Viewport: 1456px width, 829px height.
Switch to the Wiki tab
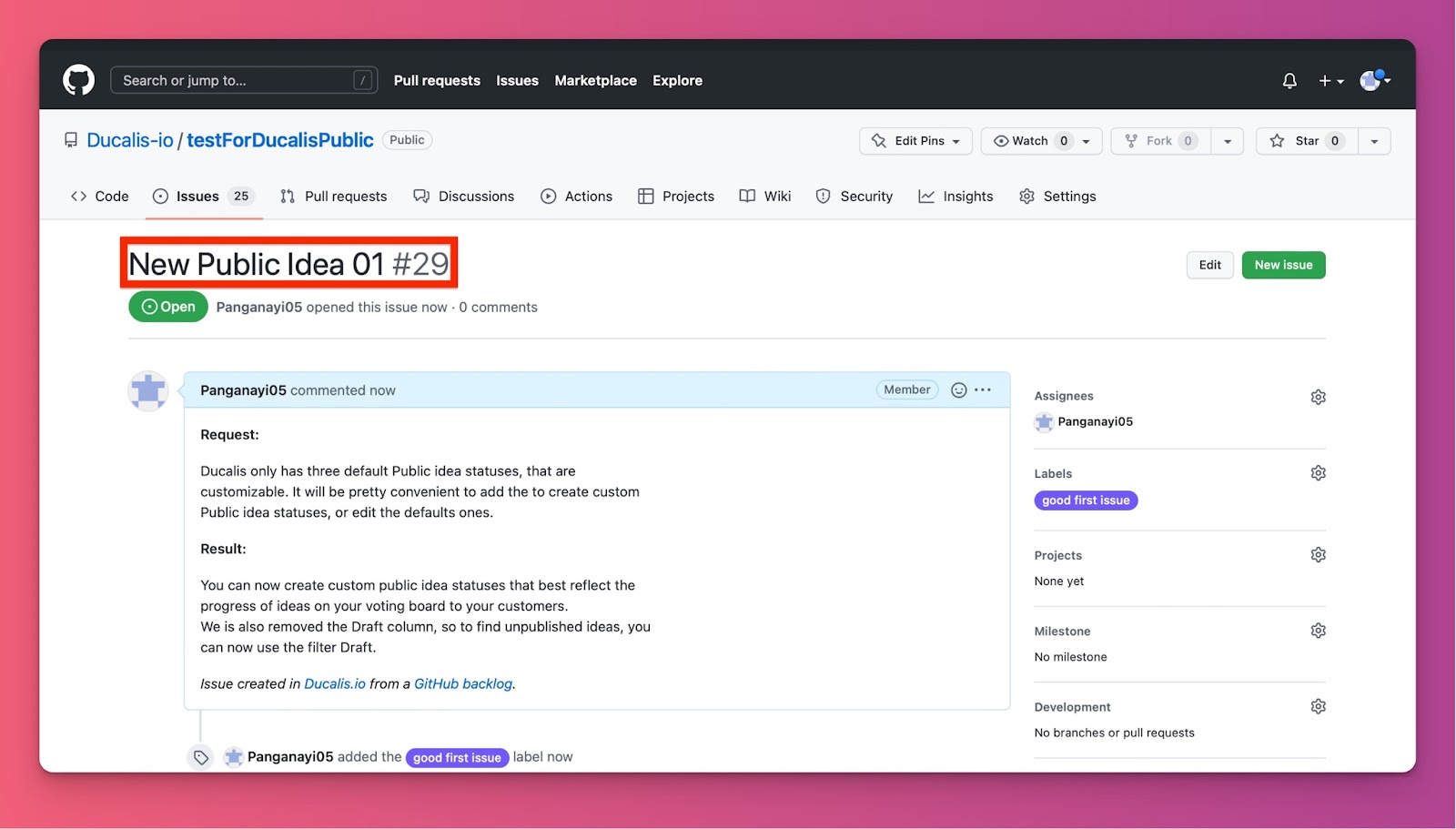pyautogui.click(x=765, y=196)
